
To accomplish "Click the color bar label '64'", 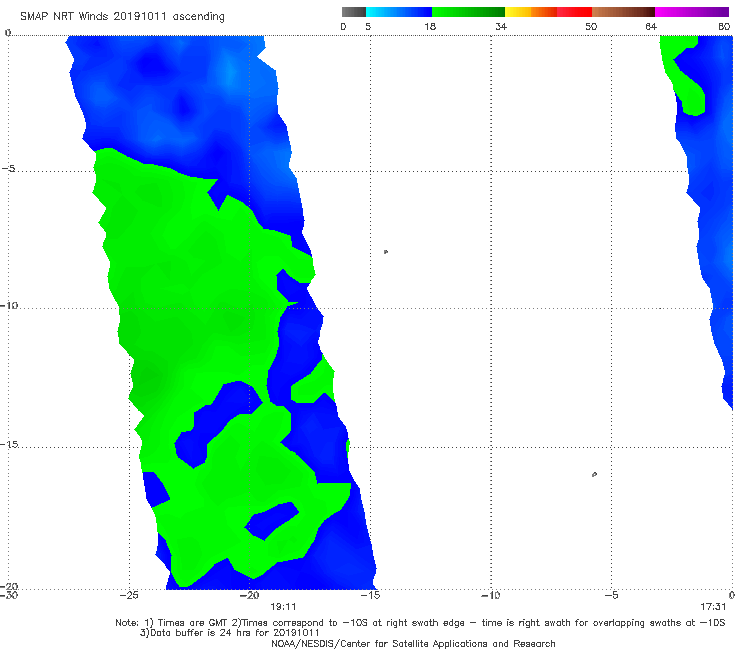I will [651, 27].
